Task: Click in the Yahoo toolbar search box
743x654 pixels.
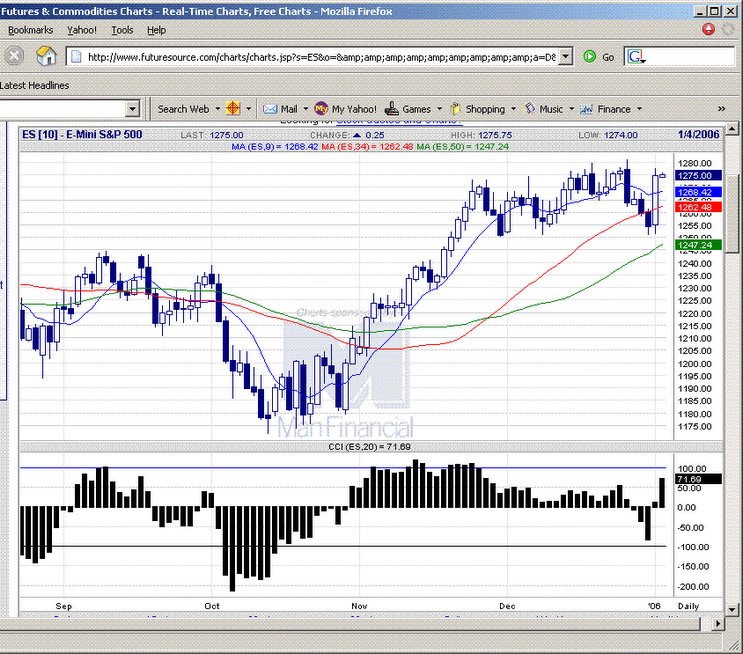Action: tap(63, 109)
